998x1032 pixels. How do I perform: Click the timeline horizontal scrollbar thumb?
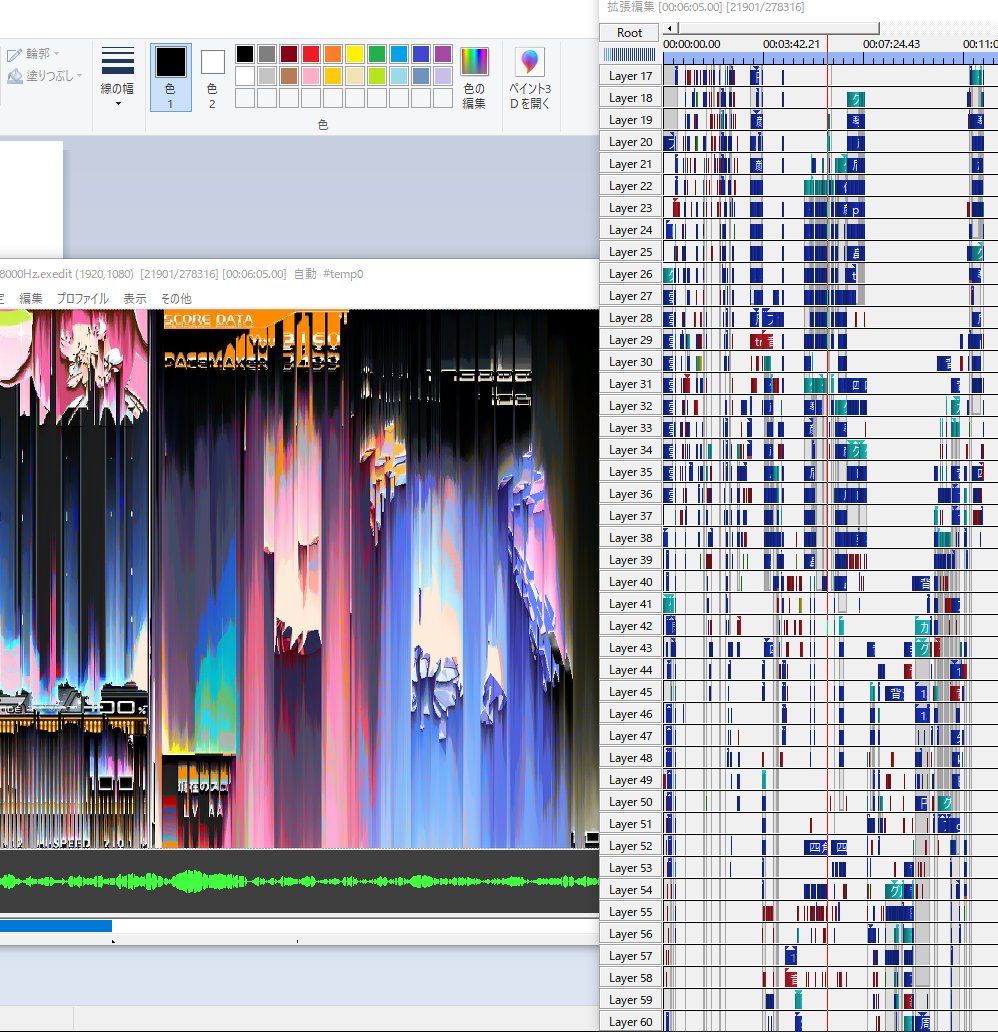pos(779,28)
